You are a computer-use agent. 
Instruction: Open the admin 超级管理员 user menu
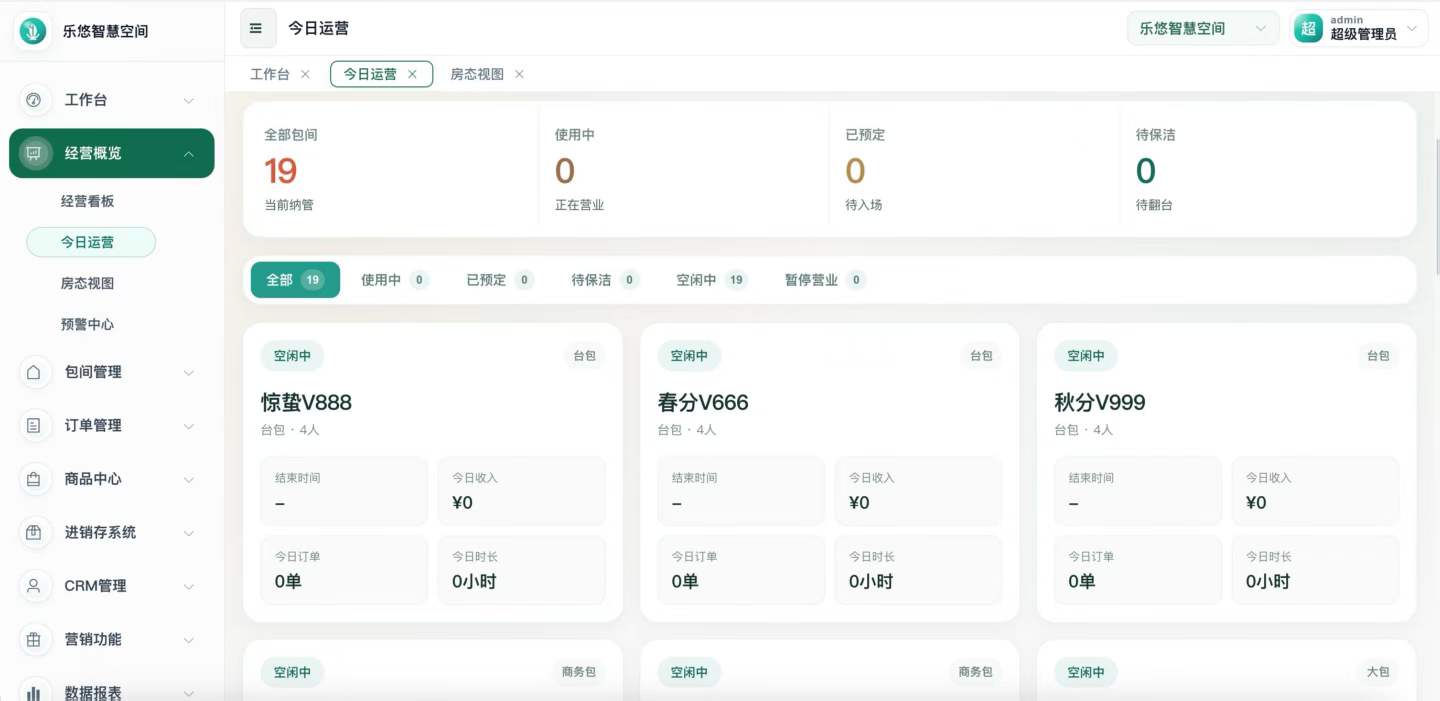tap(1359, 29)
